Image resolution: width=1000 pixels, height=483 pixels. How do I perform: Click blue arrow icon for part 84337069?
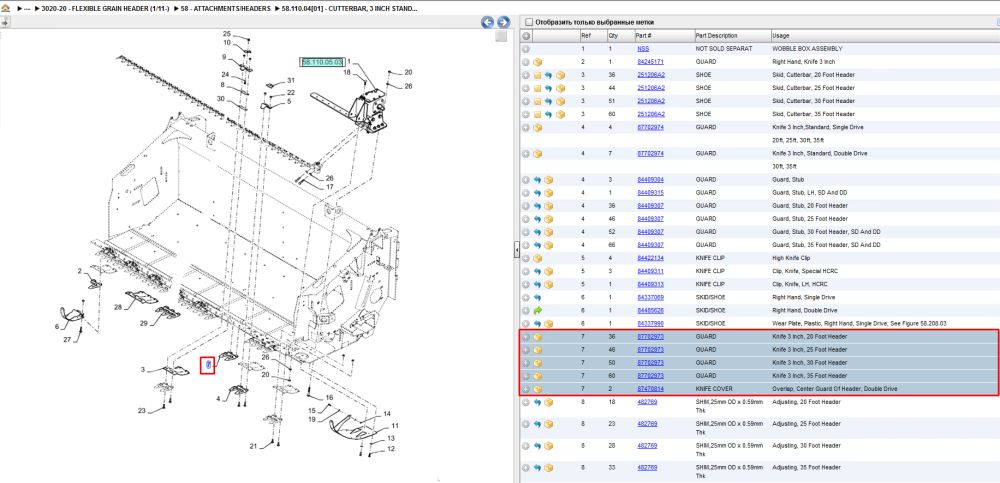(x=538, y=297)
